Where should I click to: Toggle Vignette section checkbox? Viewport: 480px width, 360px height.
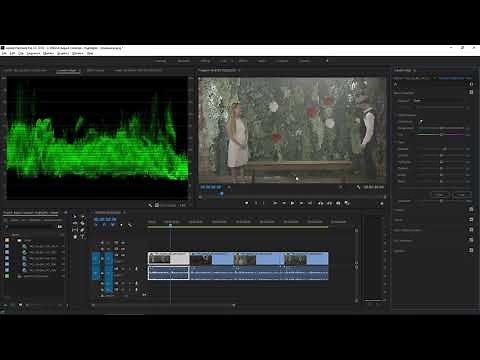pos(471,250)
